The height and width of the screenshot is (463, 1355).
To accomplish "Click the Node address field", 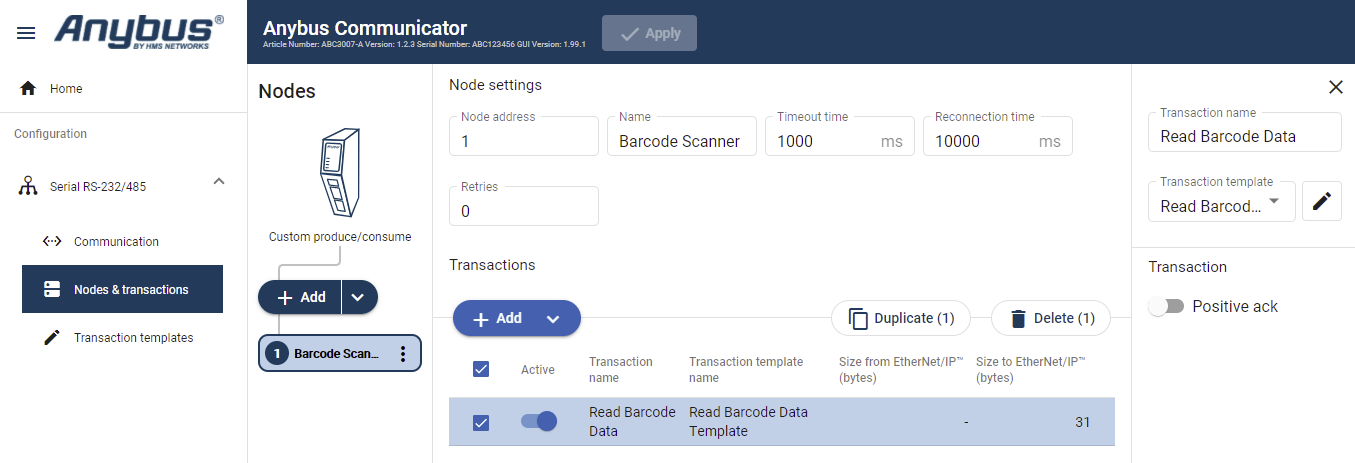I will [524, 136].
